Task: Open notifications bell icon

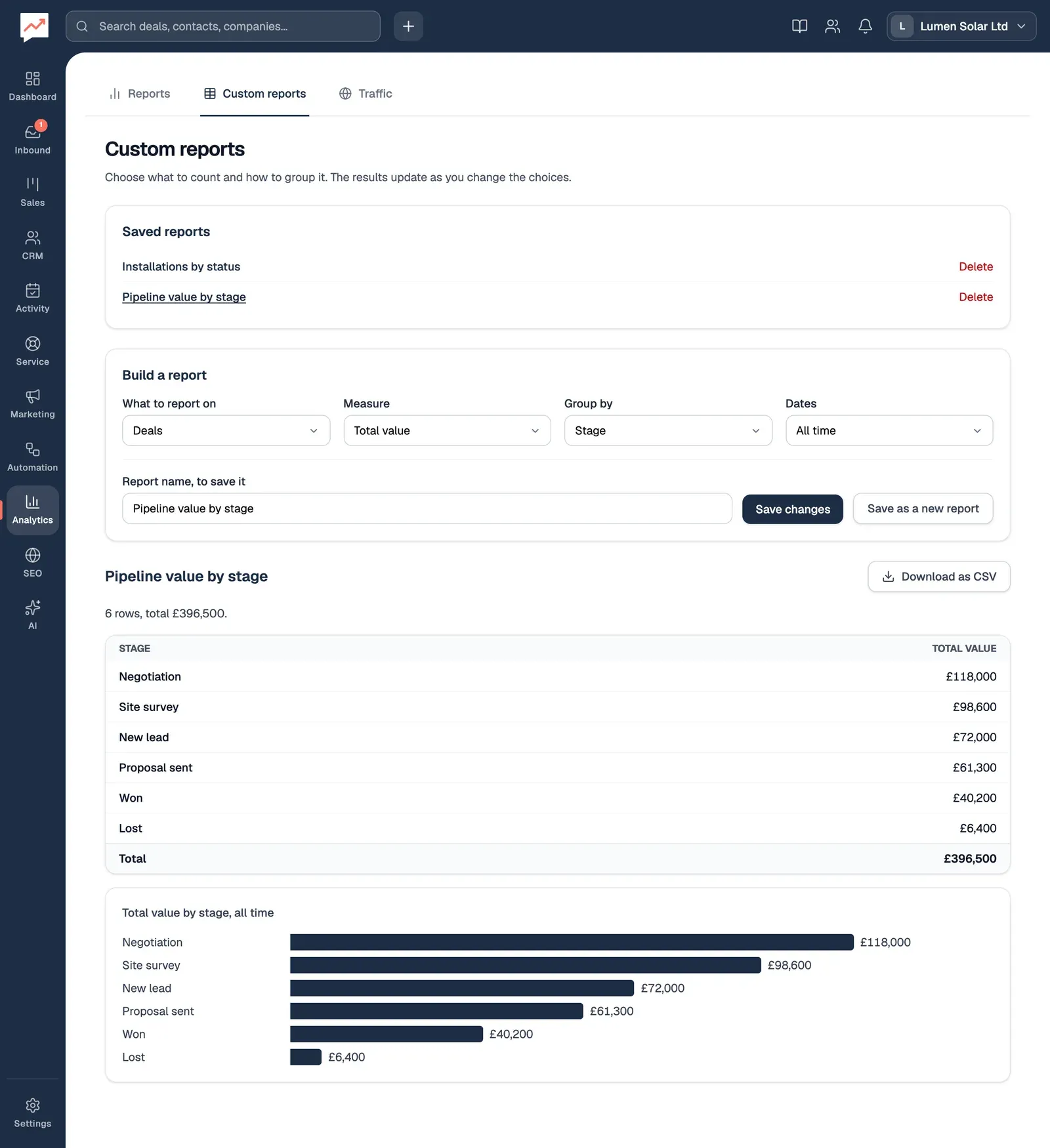Action: point(865,26)
